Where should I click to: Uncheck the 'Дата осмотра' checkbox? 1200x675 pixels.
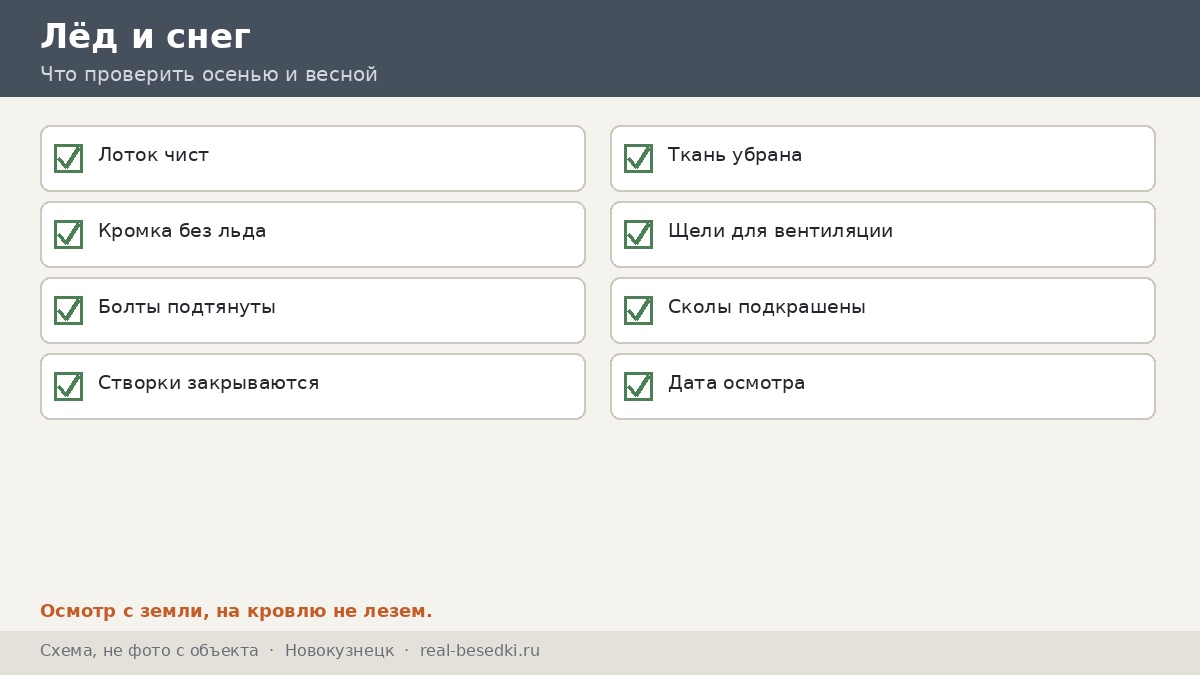(638, 386)
